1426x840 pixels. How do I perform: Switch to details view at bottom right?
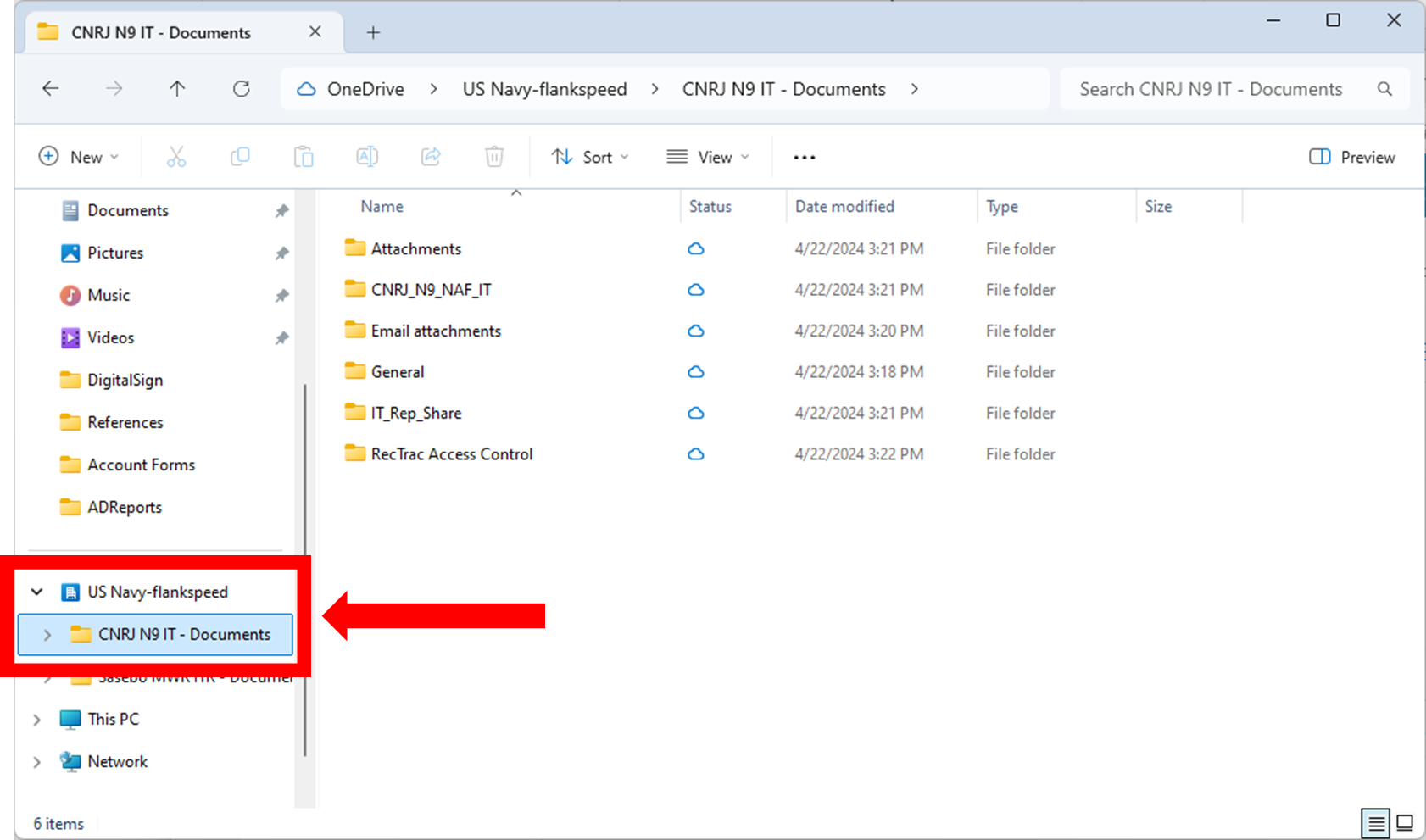1376,822
